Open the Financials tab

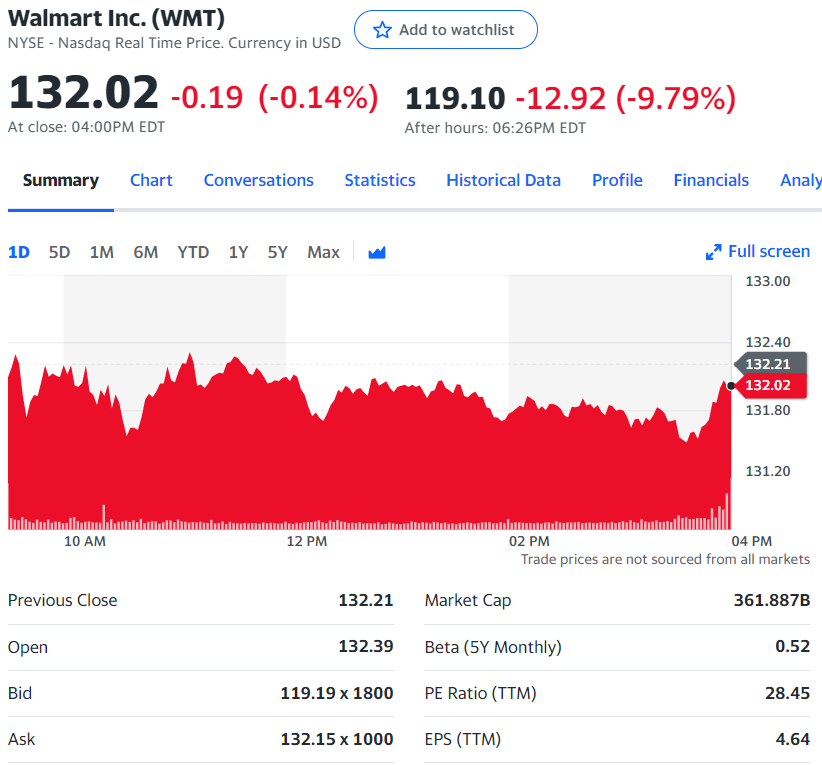pos(711,180)
